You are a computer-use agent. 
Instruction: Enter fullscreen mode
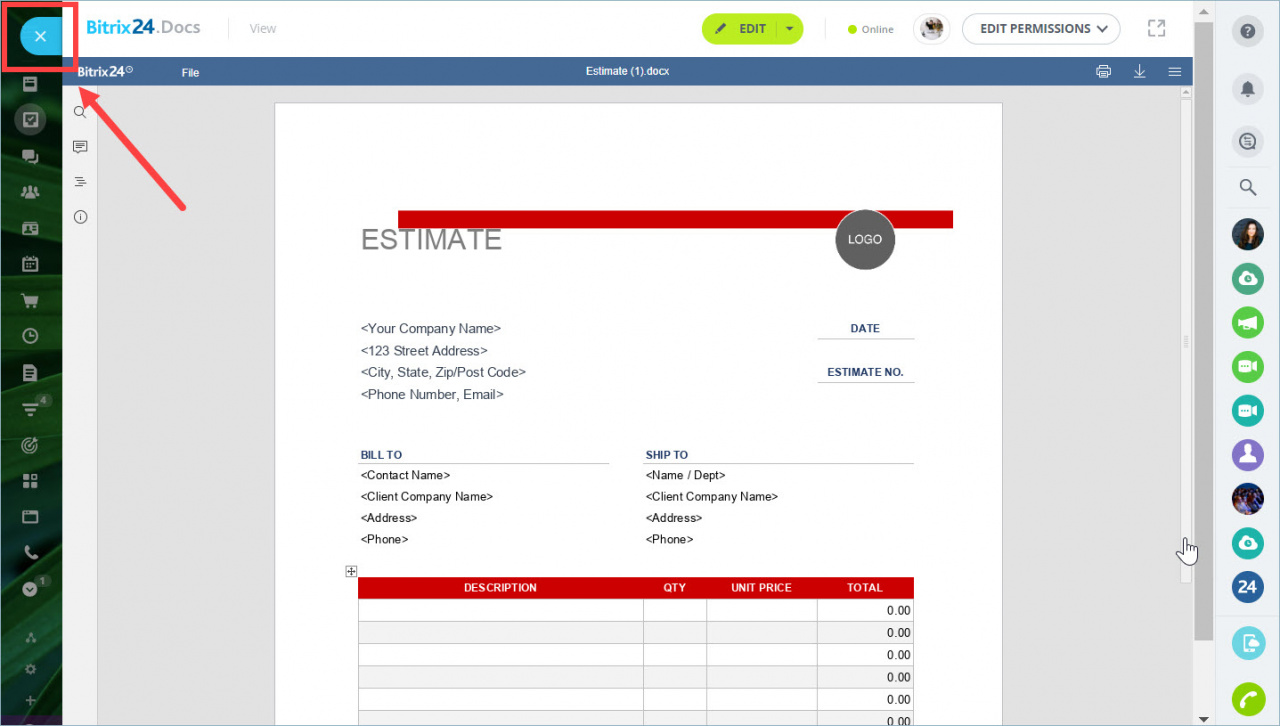(x=1157, y=29)
